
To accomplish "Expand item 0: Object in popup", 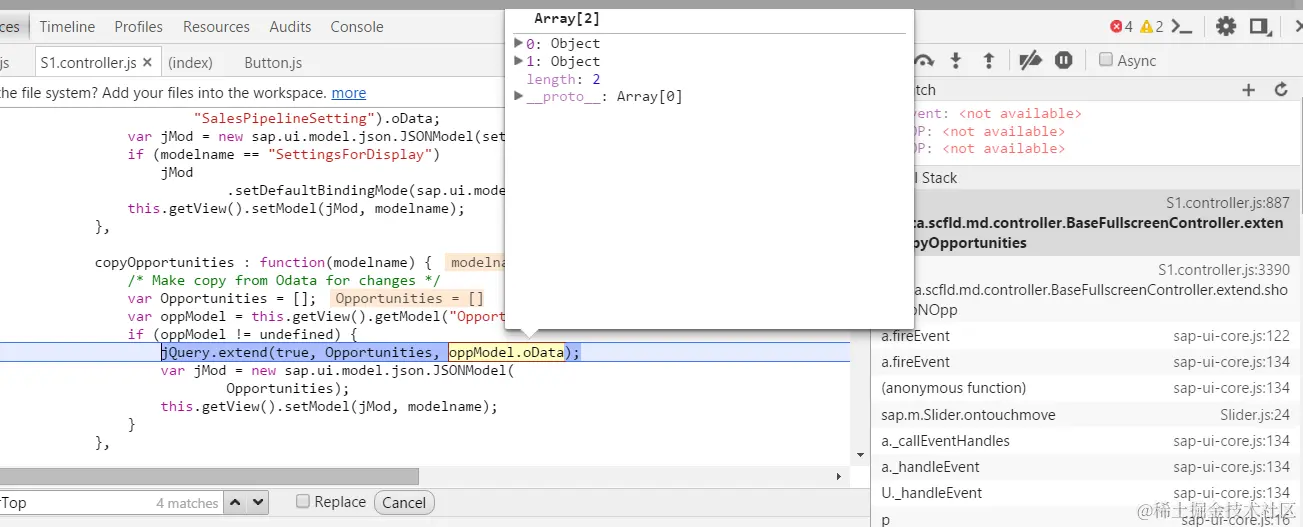I will [518, 43].
